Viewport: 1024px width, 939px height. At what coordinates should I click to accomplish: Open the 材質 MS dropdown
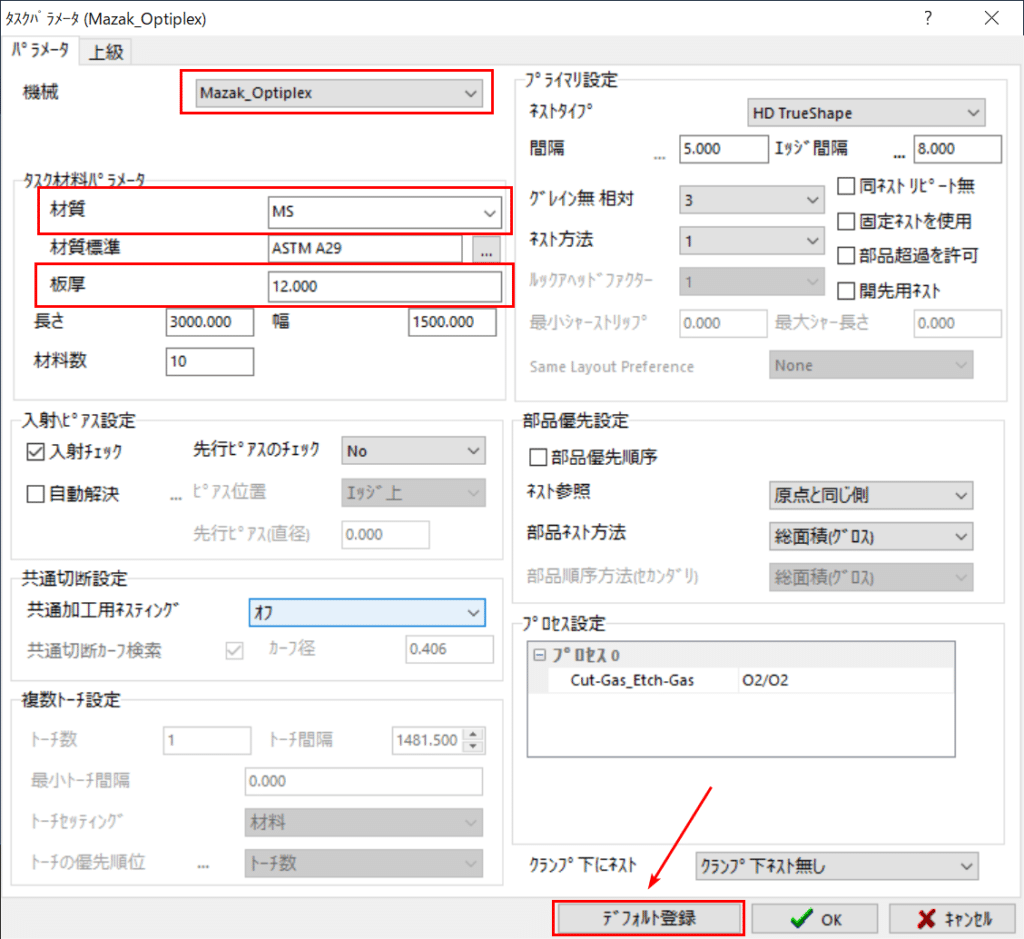click(x=385, y=212)
